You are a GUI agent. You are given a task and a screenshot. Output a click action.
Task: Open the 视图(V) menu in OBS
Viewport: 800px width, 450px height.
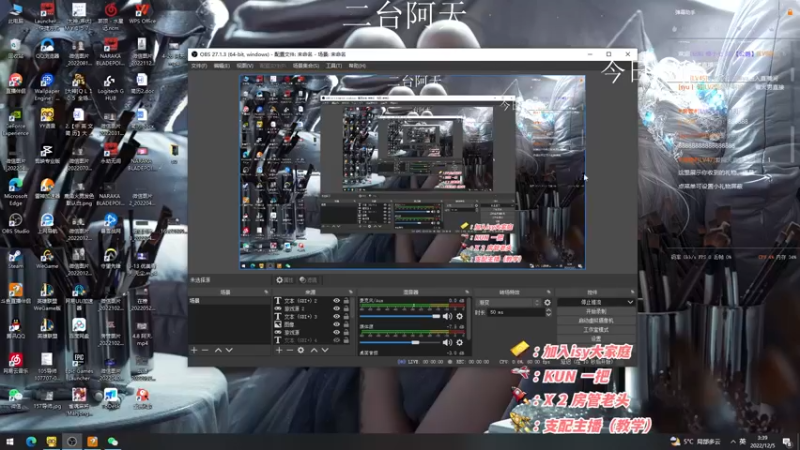point(245,66)
